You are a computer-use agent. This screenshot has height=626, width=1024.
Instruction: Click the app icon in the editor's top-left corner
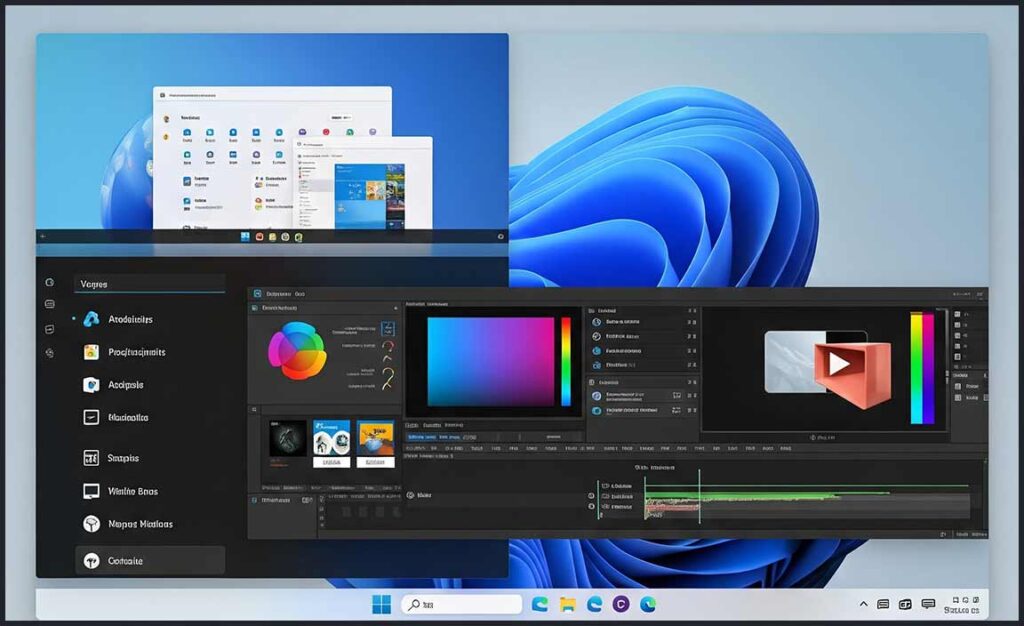257,295
